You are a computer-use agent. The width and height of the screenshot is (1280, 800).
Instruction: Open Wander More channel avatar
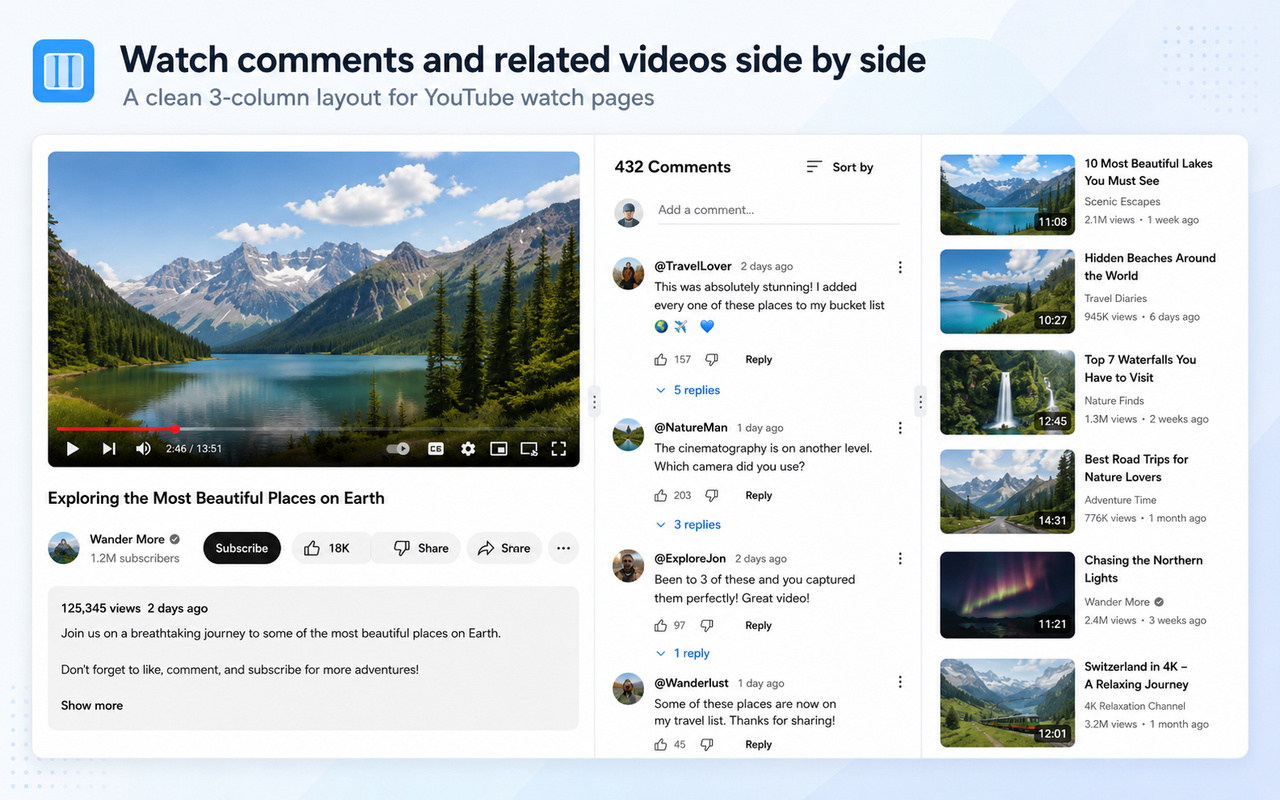[x=64, y=548]
